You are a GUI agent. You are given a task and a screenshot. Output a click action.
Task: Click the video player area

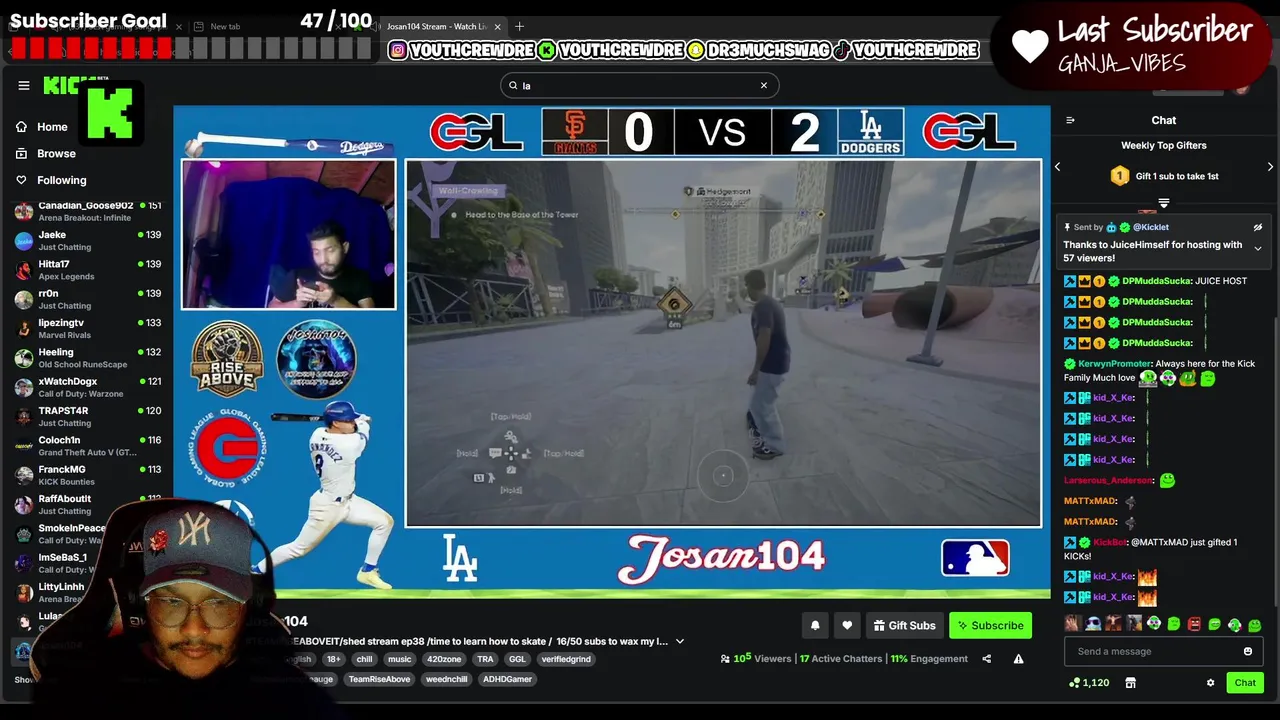point(612,352)
